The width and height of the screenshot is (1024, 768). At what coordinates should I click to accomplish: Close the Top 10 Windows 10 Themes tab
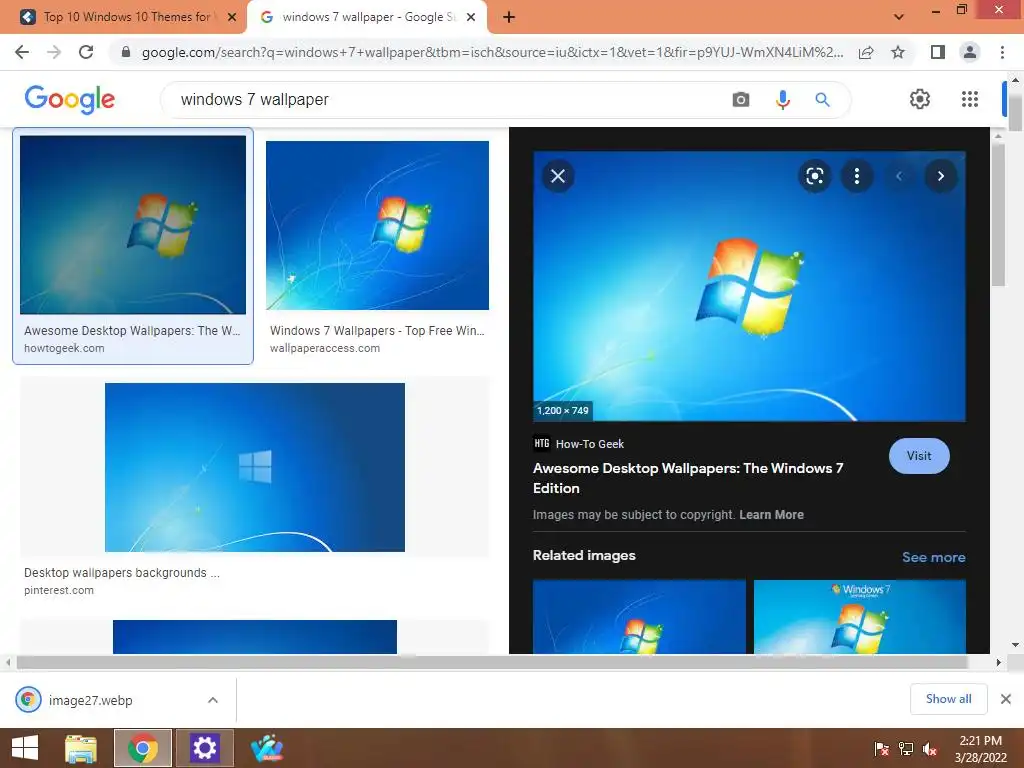click(x=232, y=17)
